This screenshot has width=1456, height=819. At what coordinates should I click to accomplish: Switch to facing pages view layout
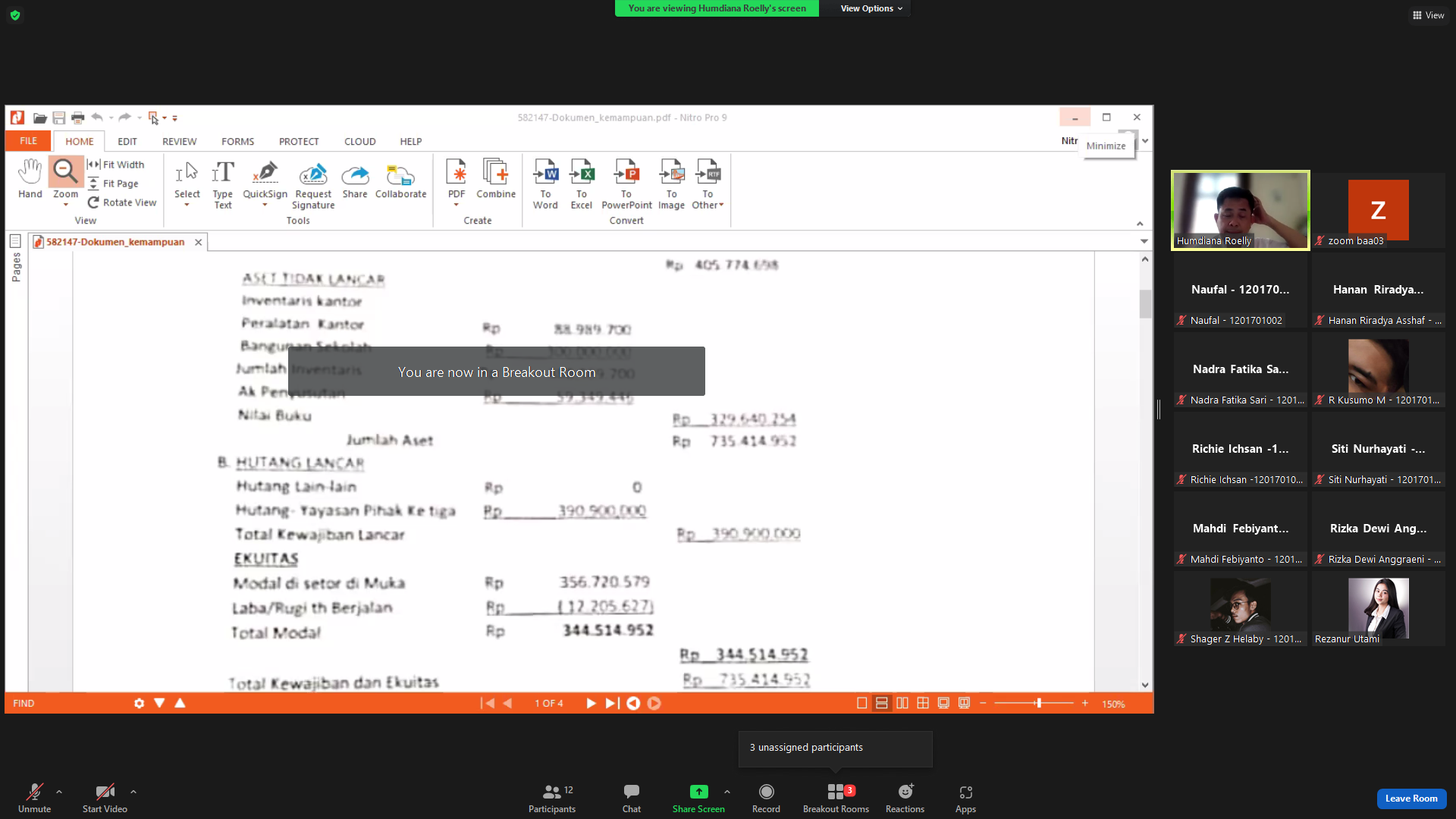click(x=902, y=703)
